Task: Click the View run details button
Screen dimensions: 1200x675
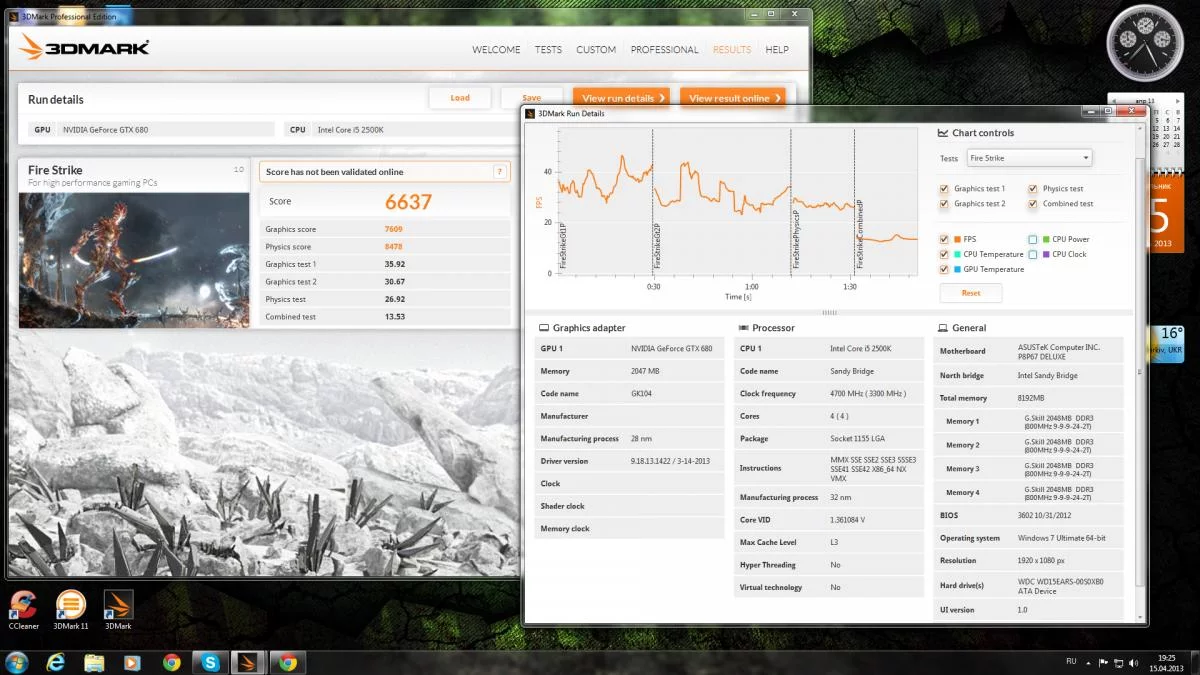Action: pyautogui.click(x=622, y=98)
